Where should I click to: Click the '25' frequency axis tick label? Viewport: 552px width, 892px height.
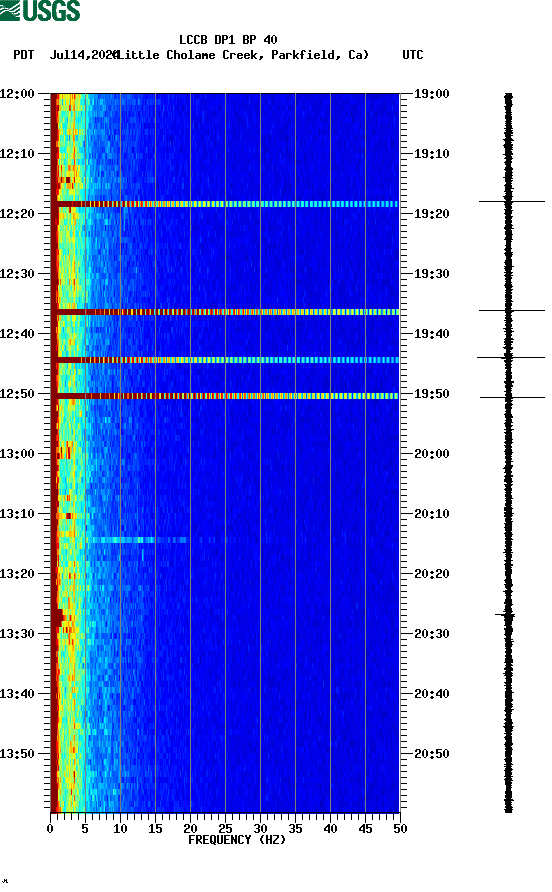tap(225, 829)
